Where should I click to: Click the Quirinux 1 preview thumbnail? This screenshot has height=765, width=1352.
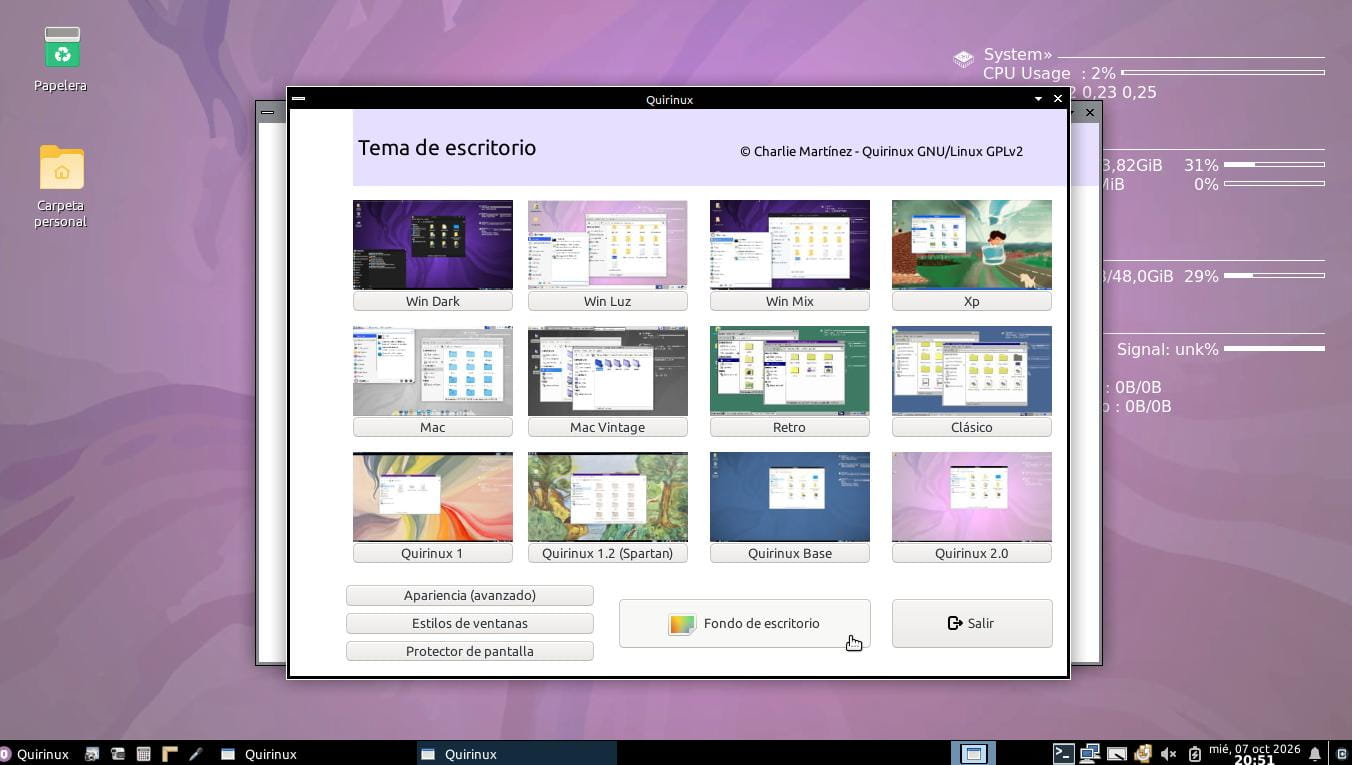(x=433, y=497)
